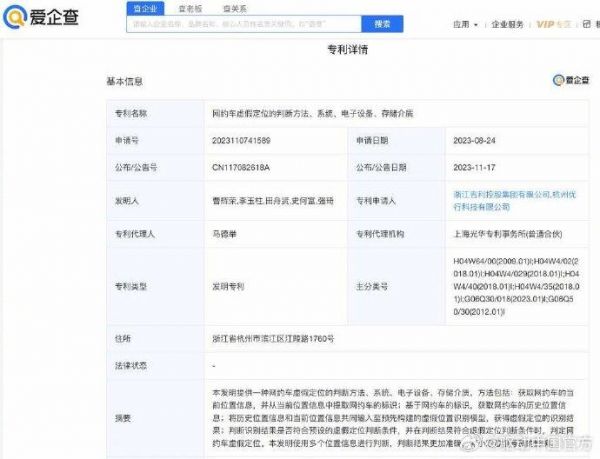This screenshot has height=459, width=600.
Task: Select the 查企业 search tab
Action: (x=144, y=7)
